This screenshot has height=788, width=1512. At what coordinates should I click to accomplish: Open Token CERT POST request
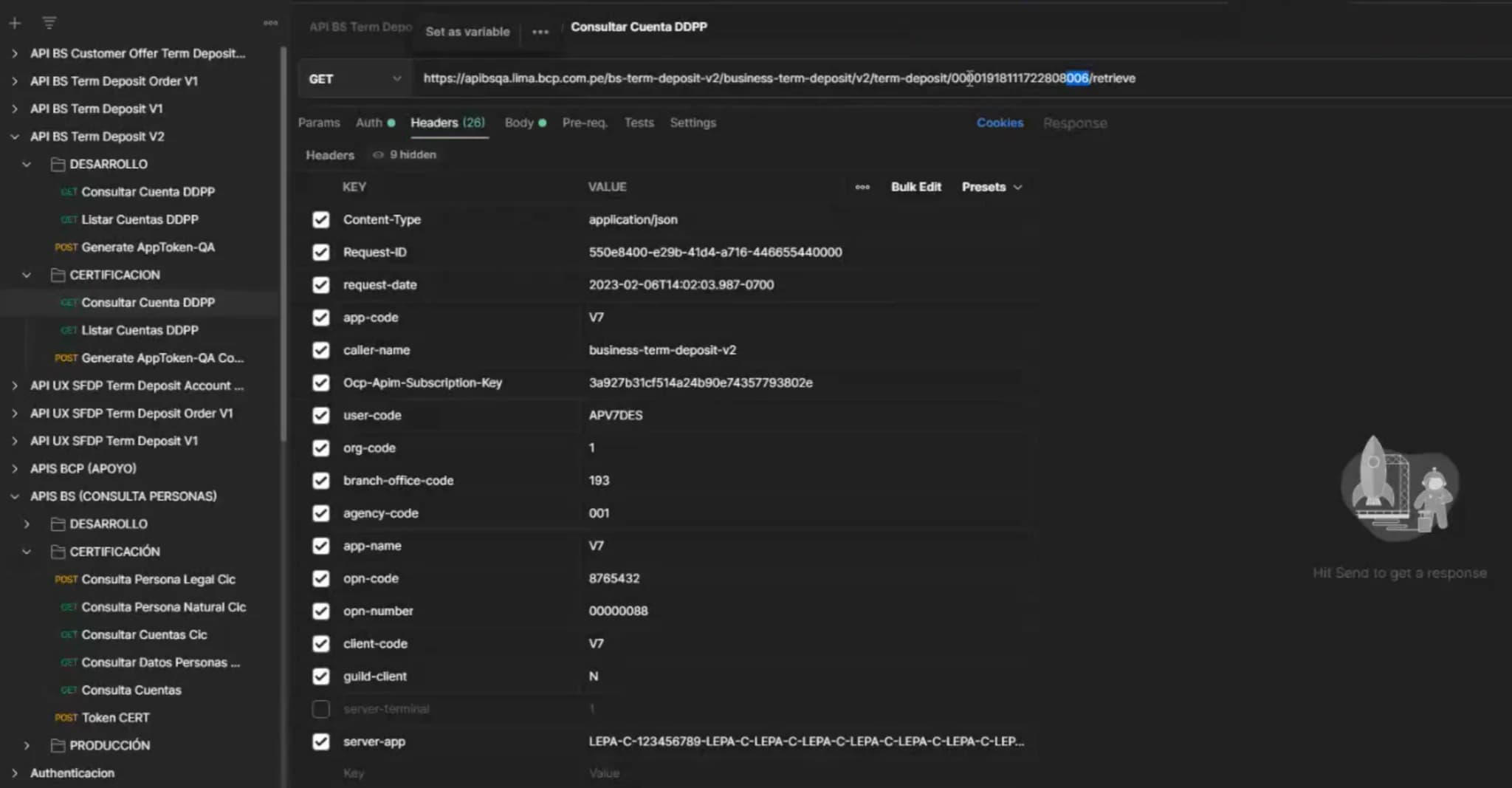coord(115,718)
